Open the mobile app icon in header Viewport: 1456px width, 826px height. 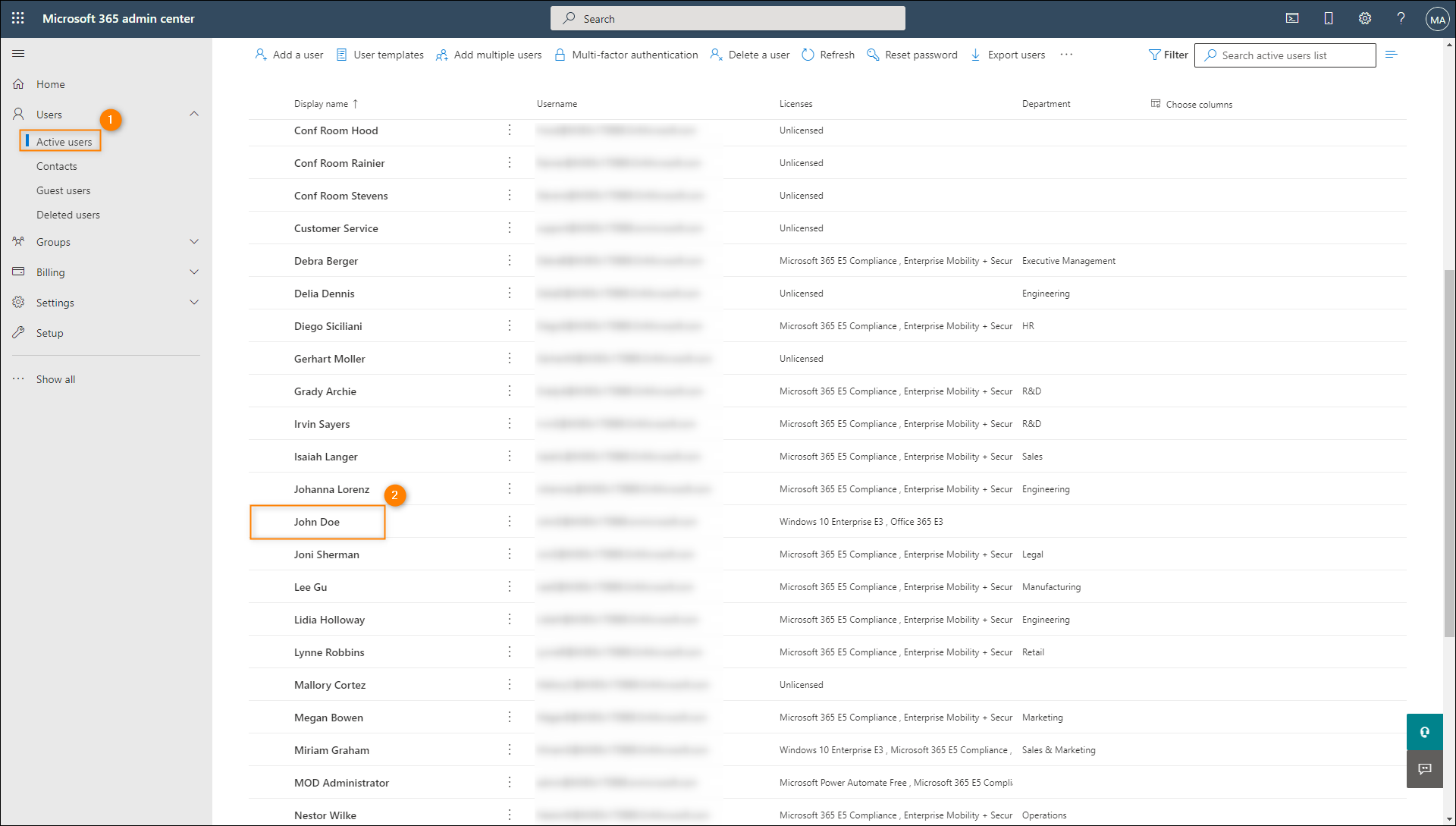pos(1329,18)
